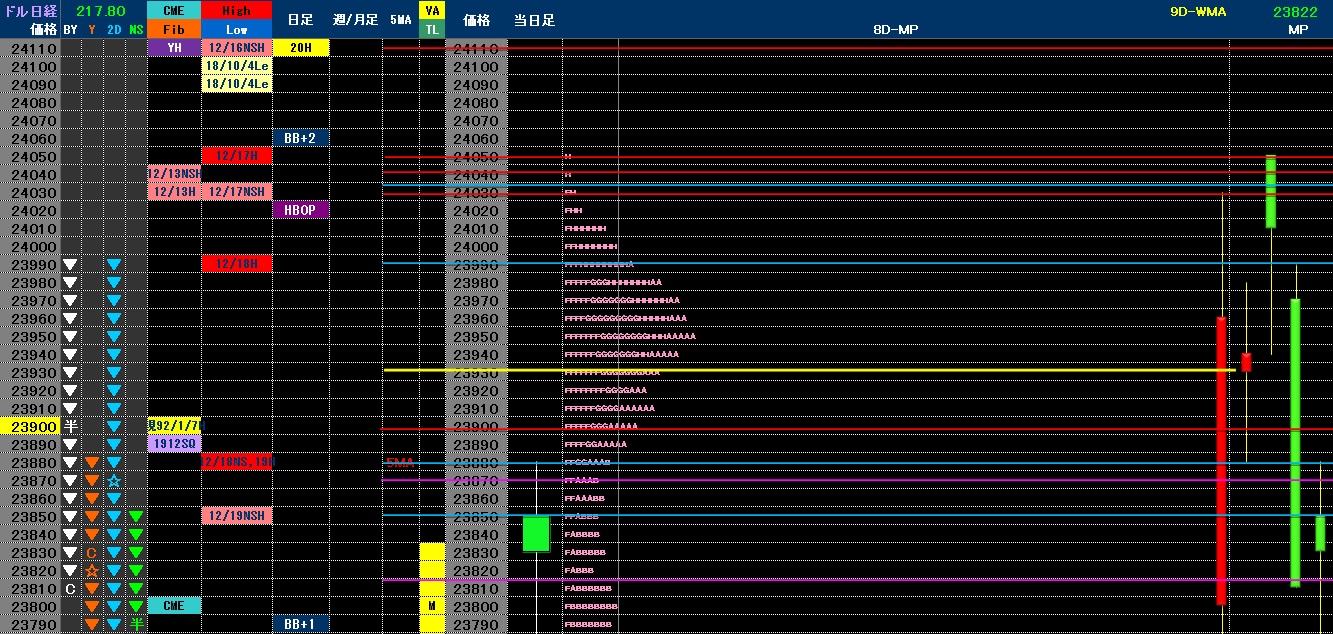Click the green 217.80 value
The width and height of the screenshot is (1333, 634).
(102, 11)
